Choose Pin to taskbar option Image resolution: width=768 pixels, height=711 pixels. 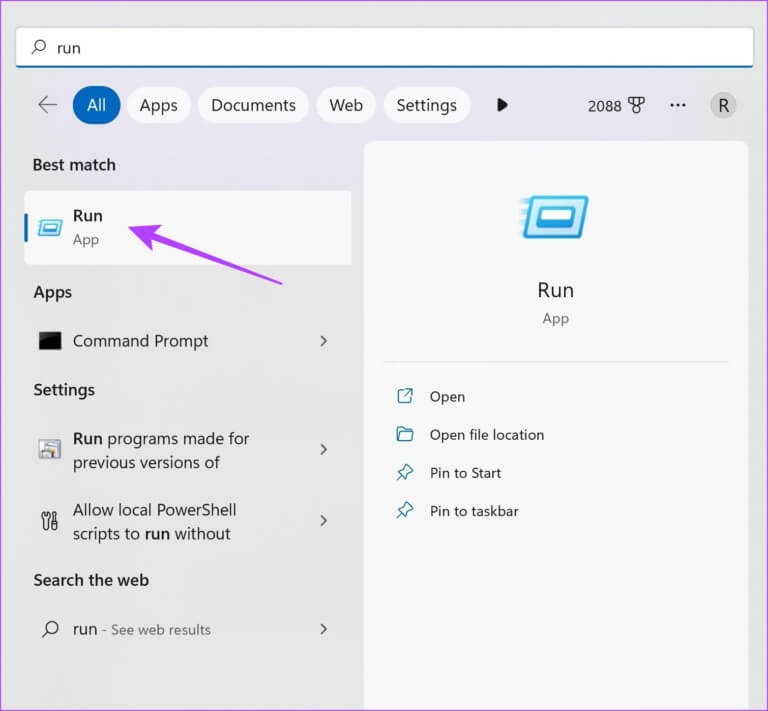474,511
